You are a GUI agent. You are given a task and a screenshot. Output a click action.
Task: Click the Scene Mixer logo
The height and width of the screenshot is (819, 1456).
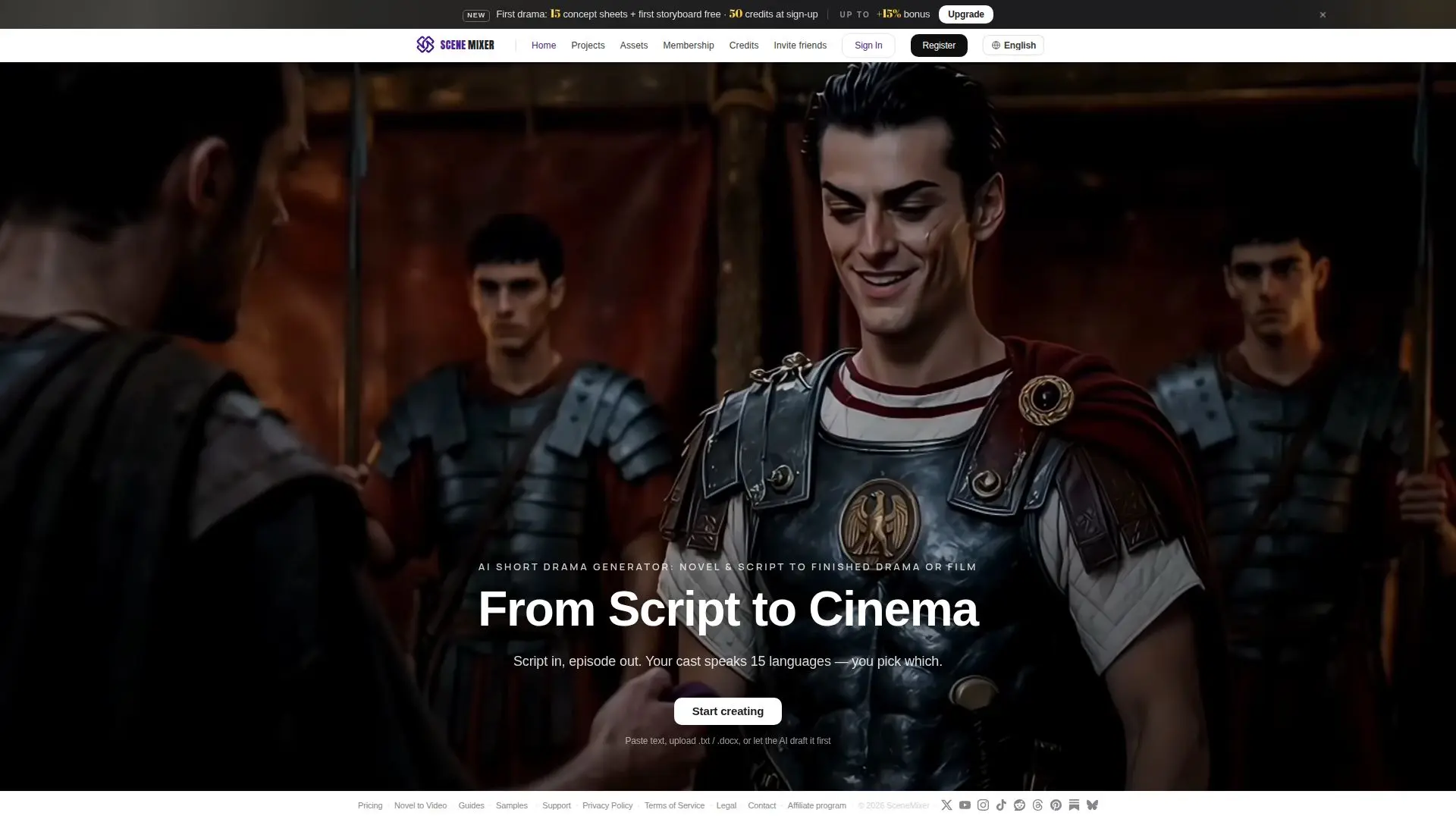(x=455, y=45)
